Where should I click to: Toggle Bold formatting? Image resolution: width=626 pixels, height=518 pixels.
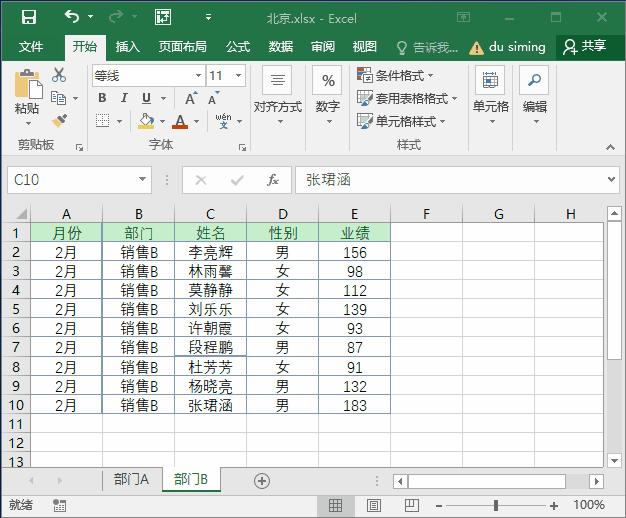click(x=102, y=98)
